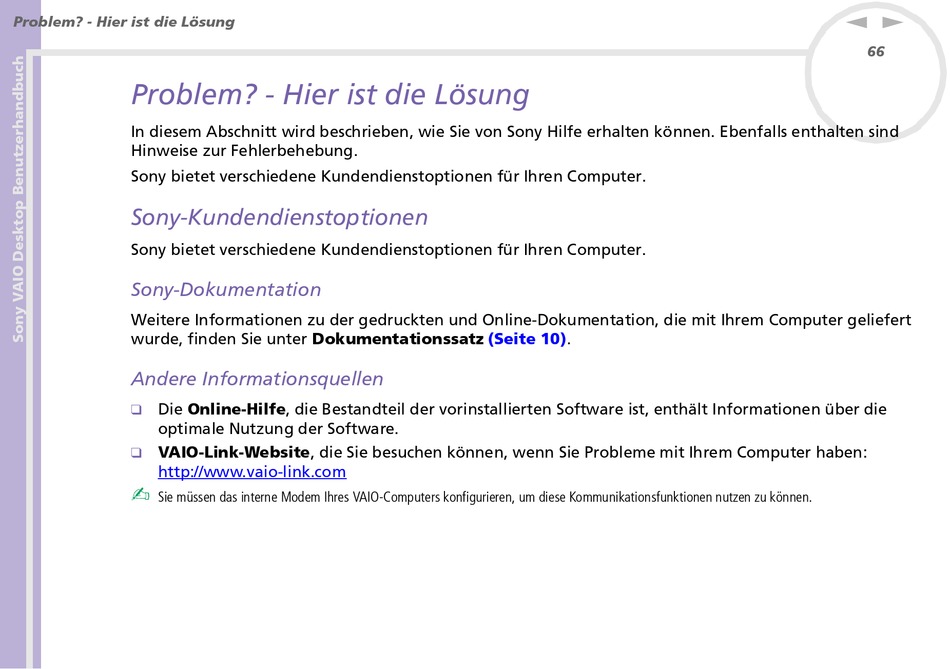Click the bold term "VAIO-Link-Website"
Screen dimensions: 950x669
coord(234,452)
